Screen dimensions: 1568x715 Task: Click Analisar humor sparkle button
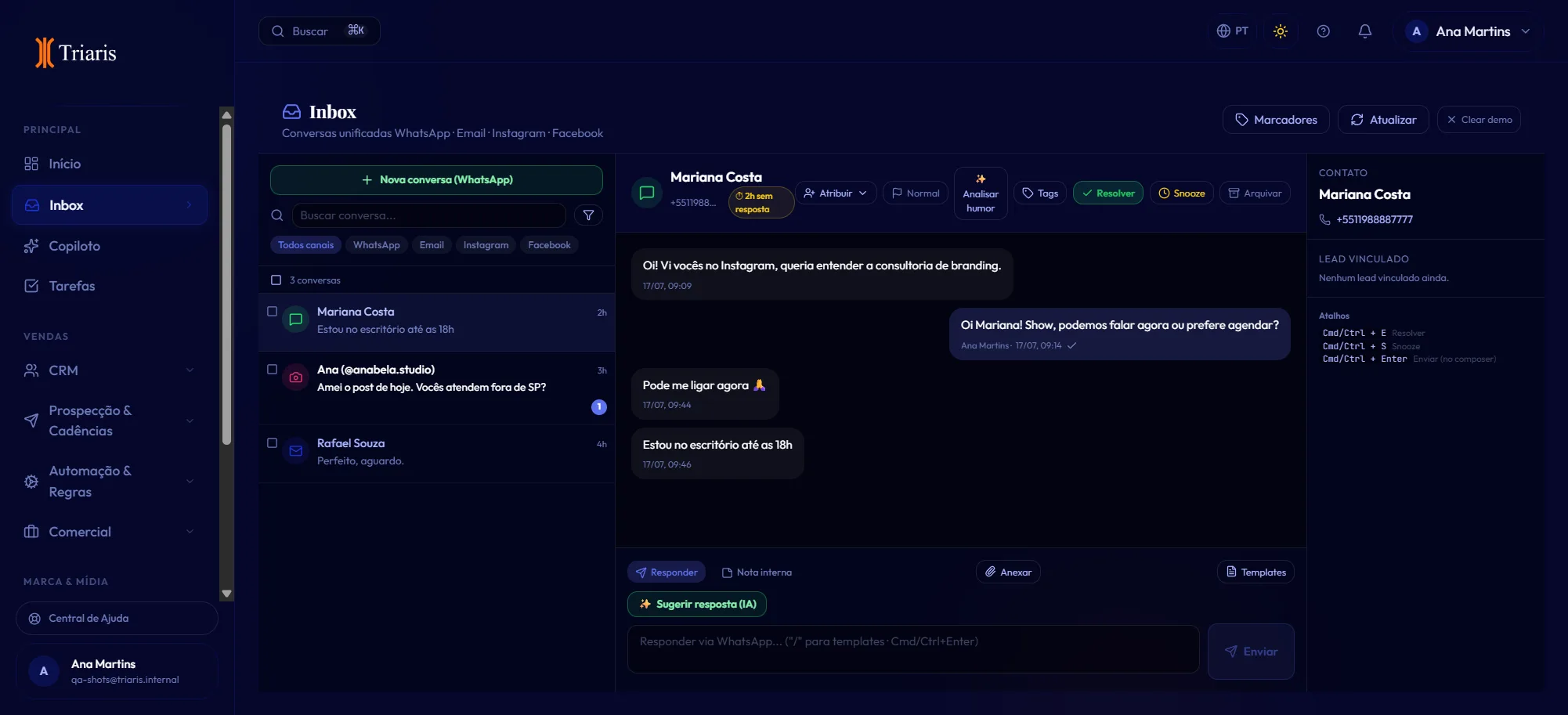(x=981, y=193)
